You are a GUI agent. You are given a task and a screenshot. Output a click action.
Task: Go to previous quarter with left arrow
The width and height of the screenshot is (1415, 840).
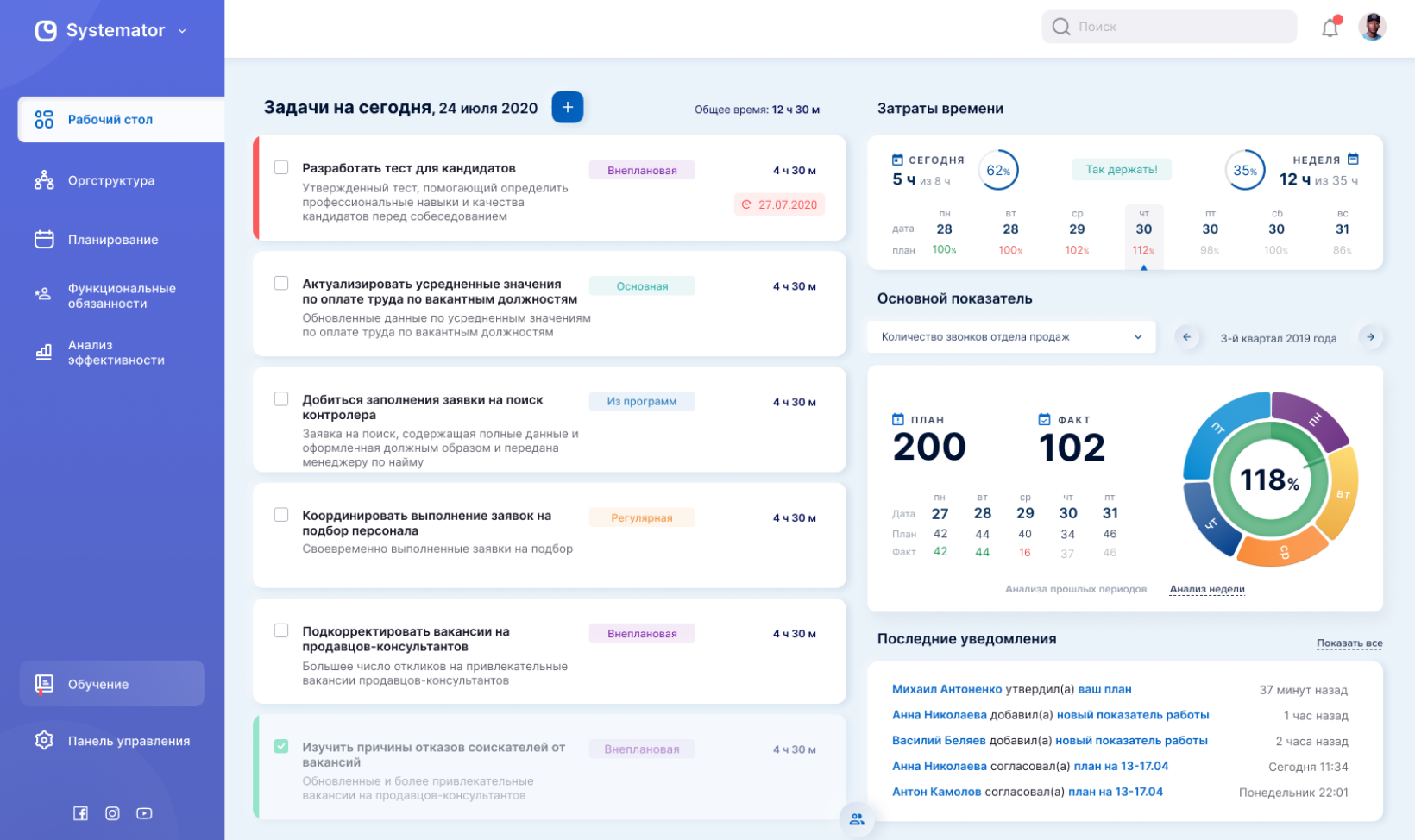(x=1186, y=337)
